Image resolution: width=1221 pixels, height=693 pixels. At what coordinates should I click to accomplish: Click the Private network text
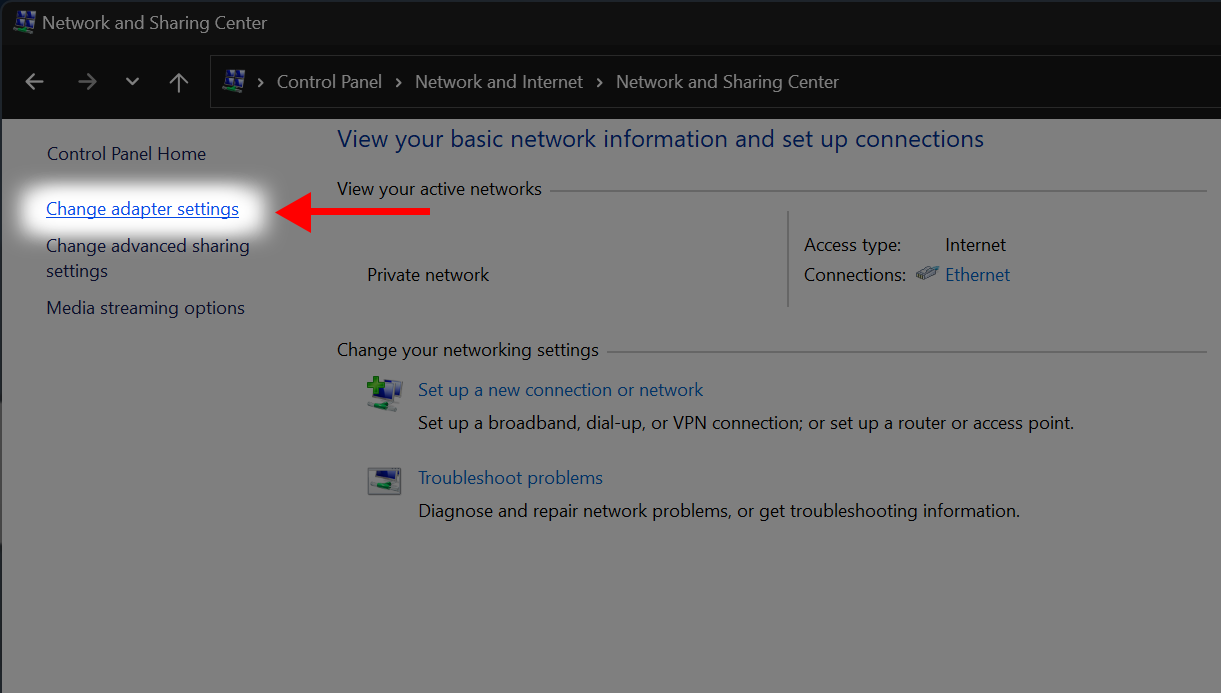pyautogui.click(x=428, y=275)
